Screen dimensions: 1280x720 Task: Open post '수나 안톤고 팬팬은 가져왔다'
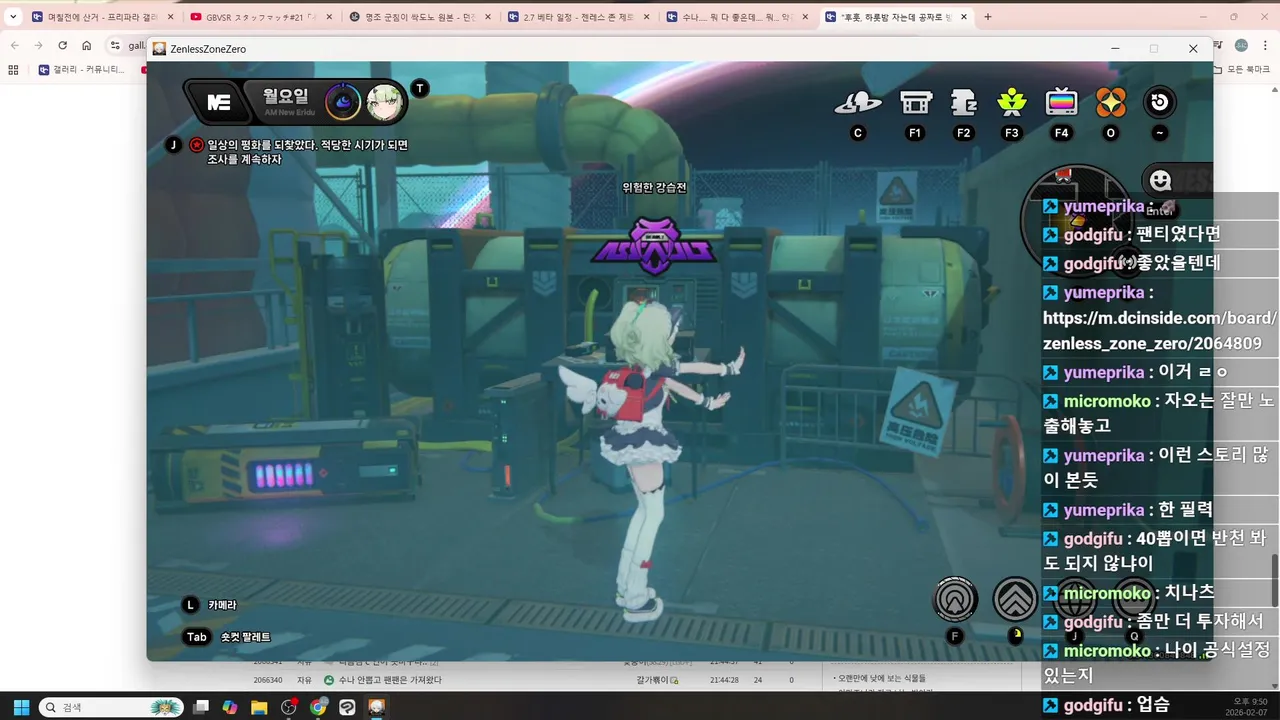point(389,680)
